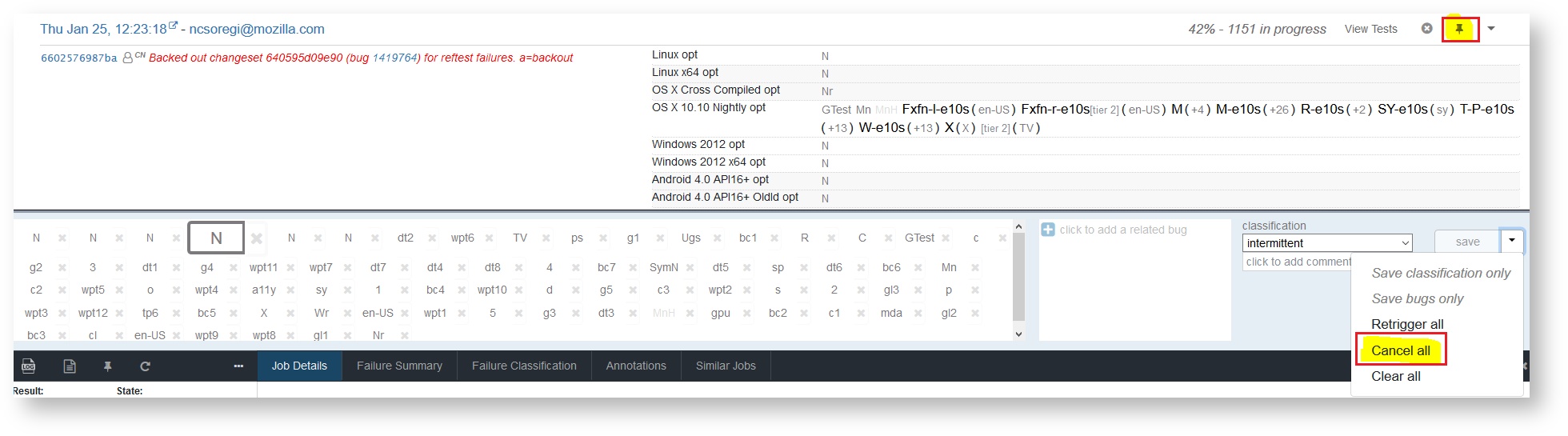Click pinboard scrollbar down arrow
The height and width of the screenshot is (436, 1568).
pyautogui.click(x=1018, y=334)
